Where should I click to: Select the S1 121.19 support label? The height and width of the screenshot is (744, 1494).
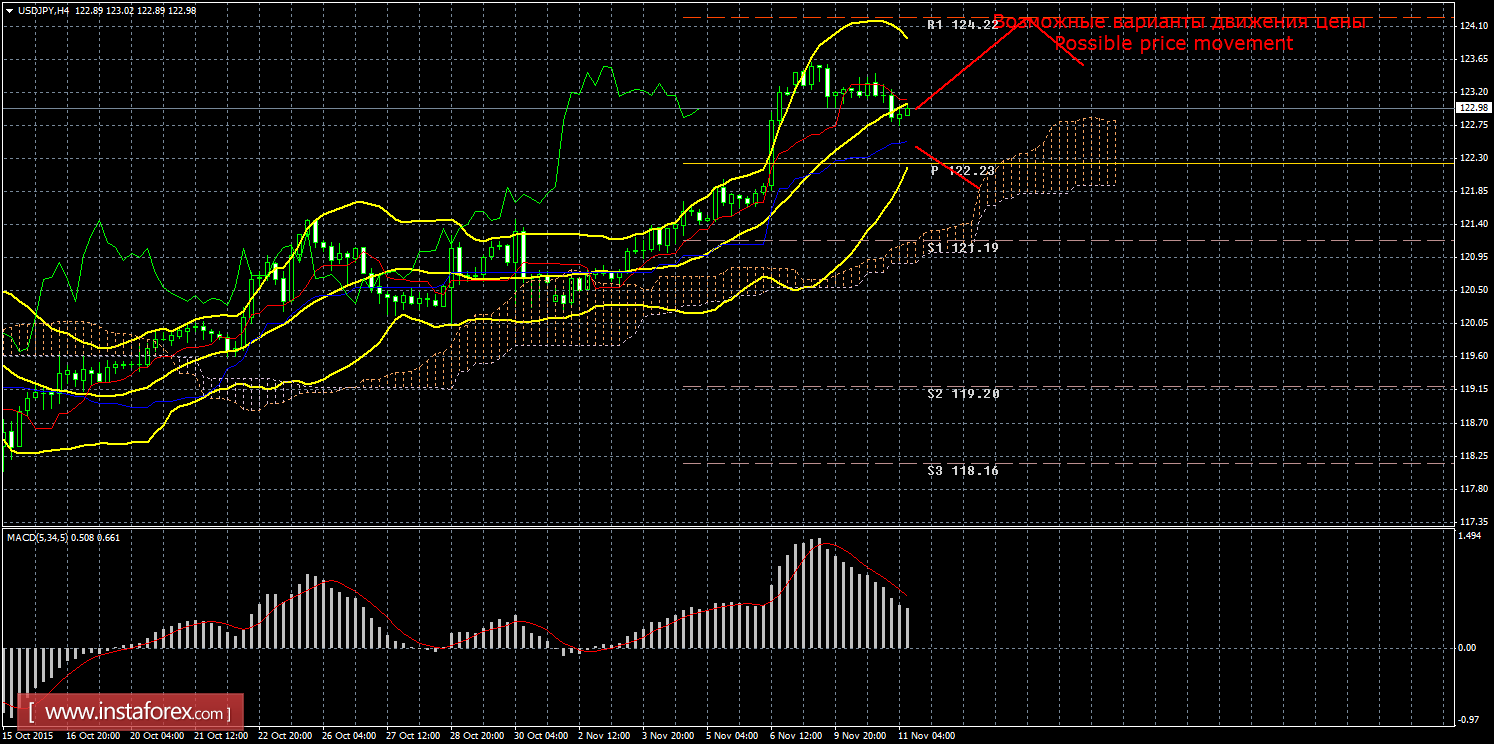point(962,246)
